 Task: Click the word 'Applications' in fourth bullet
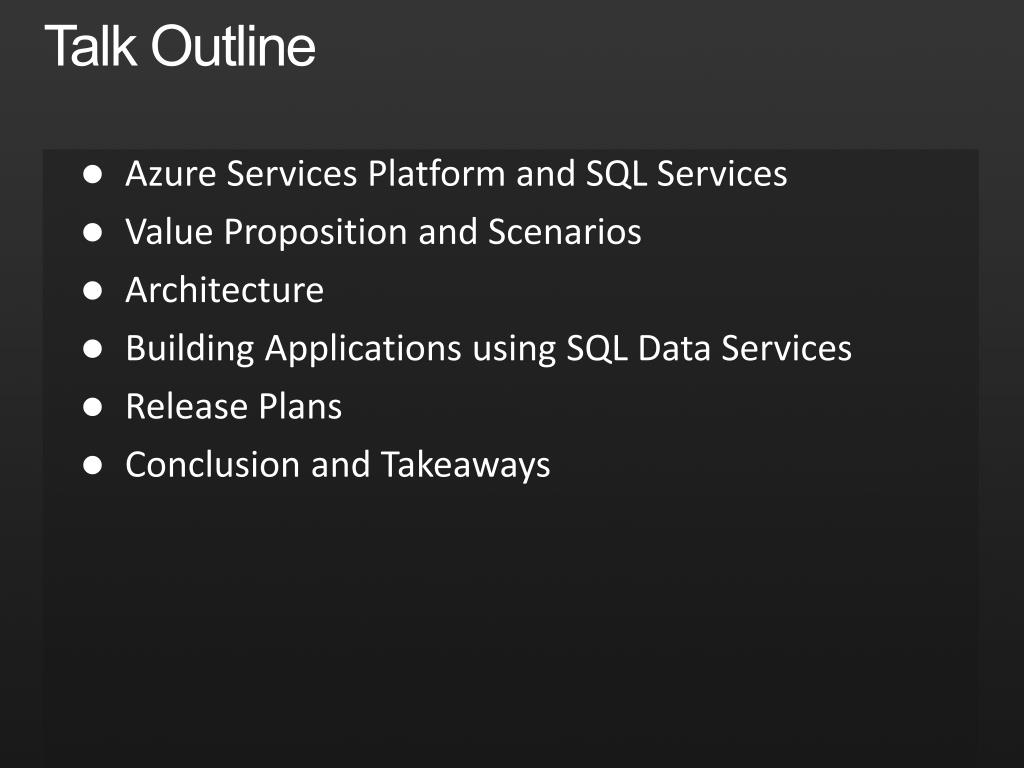click(x=364, y=348)
